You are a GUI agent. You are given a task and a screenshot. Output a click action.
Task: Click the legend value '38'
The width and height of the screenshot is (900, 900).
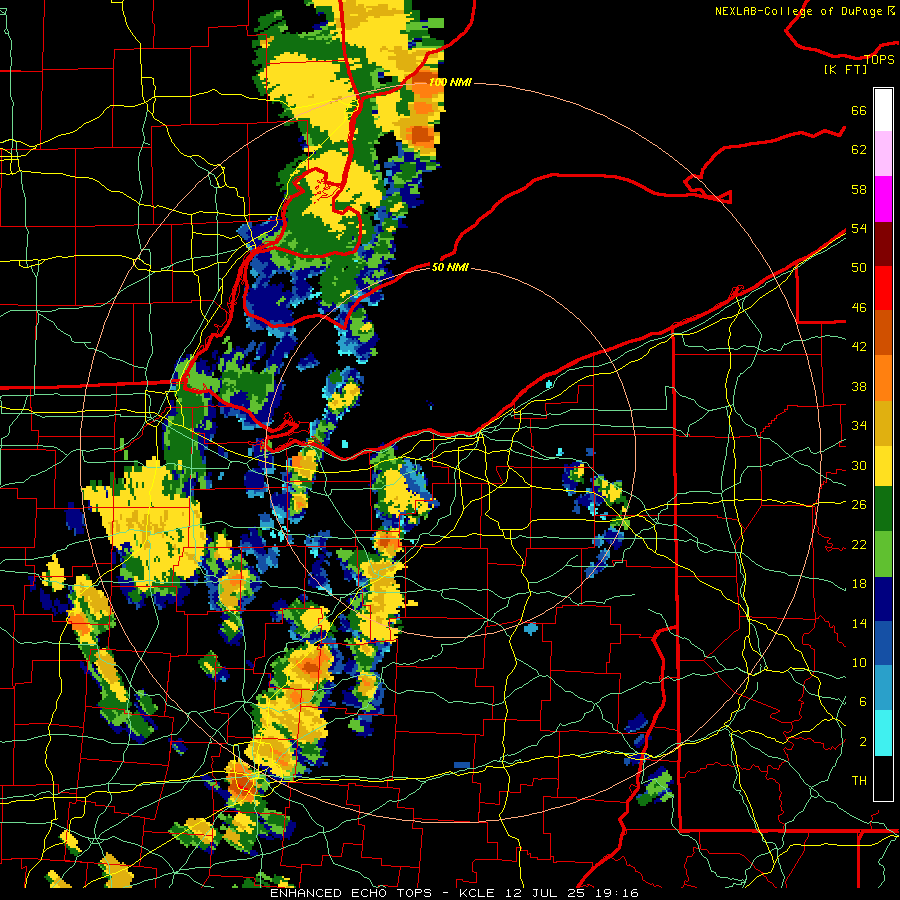click(x=859, y=386)
